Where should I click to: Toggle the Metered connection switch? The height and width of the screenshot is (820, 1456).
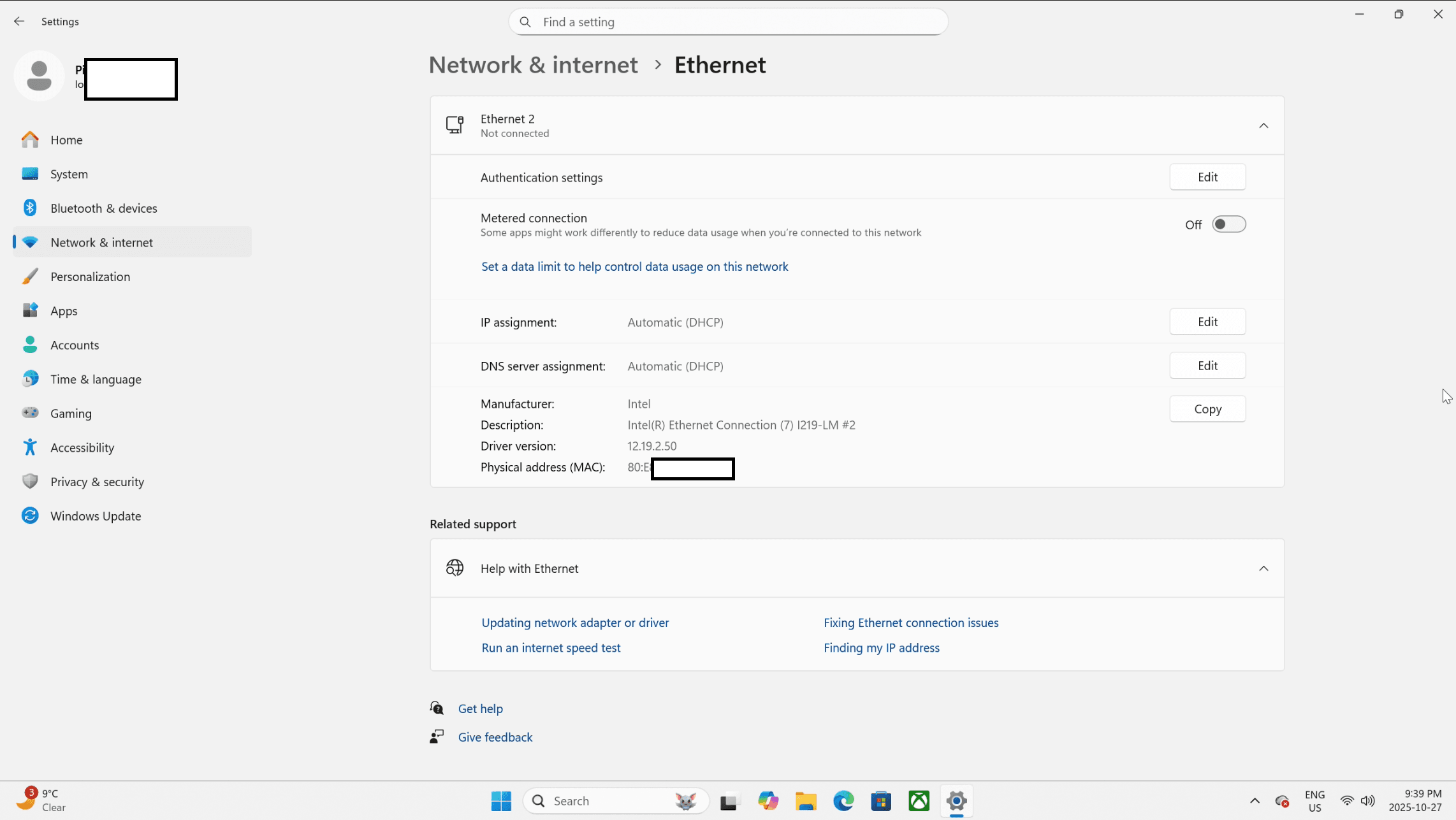[1228, 224]
